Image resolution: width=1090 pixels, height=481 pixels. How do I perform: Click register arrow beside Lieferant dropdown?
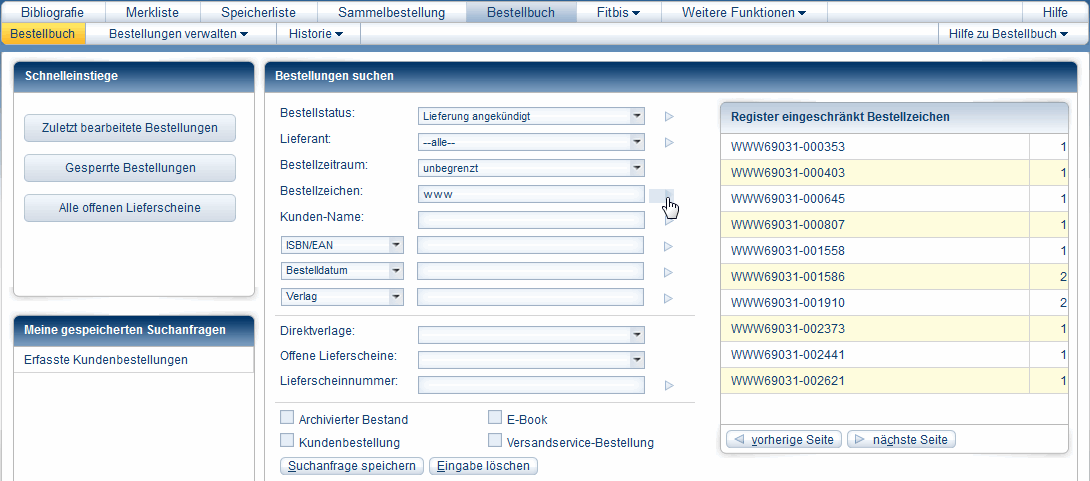[x=669, y=142]
